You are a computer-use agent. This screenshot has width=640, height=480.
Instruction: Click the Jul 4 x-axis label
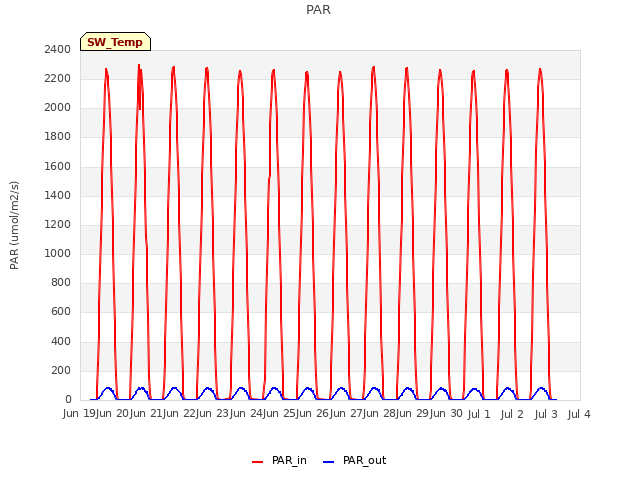coord(579,414)
